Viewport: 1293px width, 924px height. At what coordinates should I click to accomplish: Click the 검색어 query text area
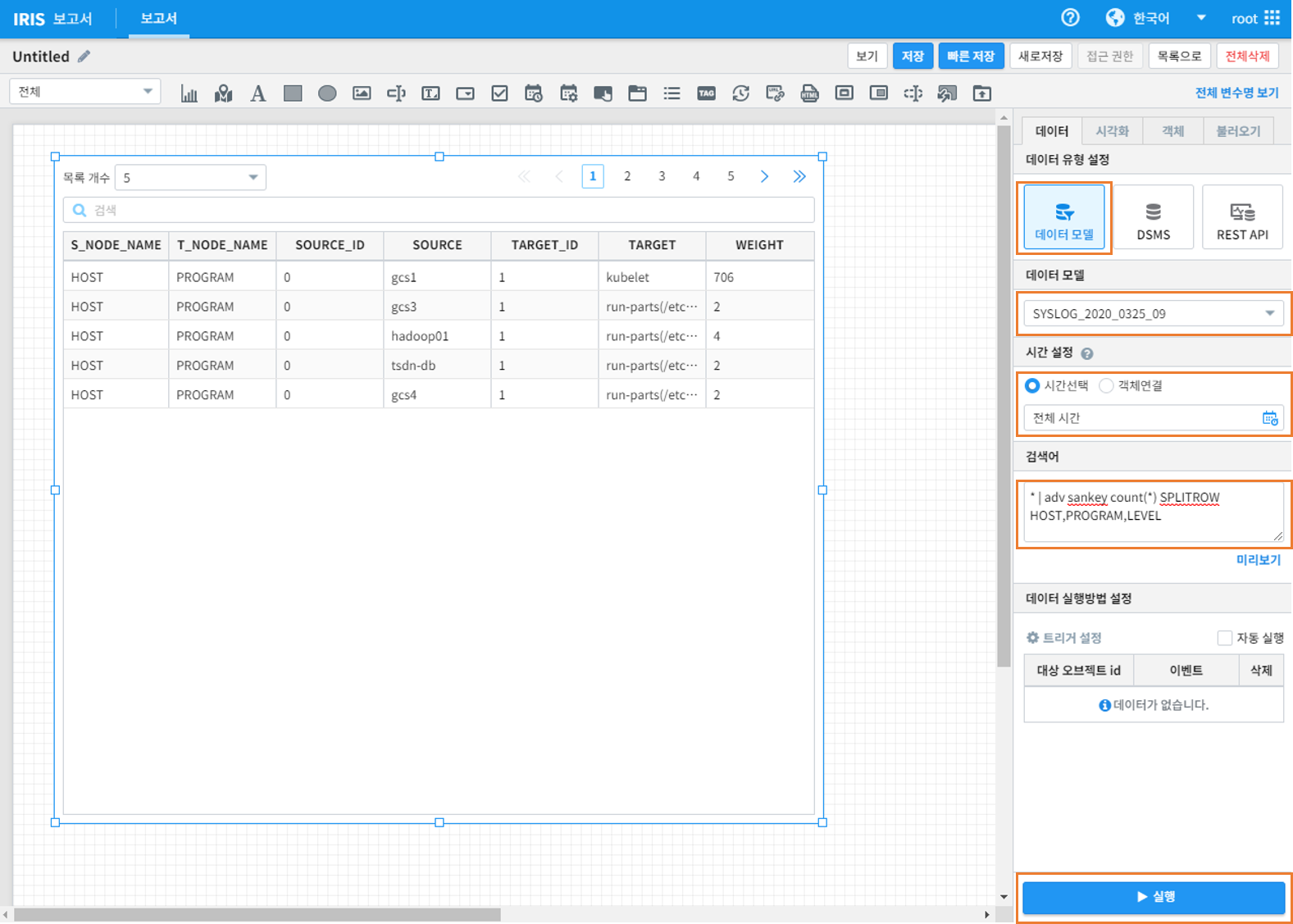click(x=1153, y=513)
